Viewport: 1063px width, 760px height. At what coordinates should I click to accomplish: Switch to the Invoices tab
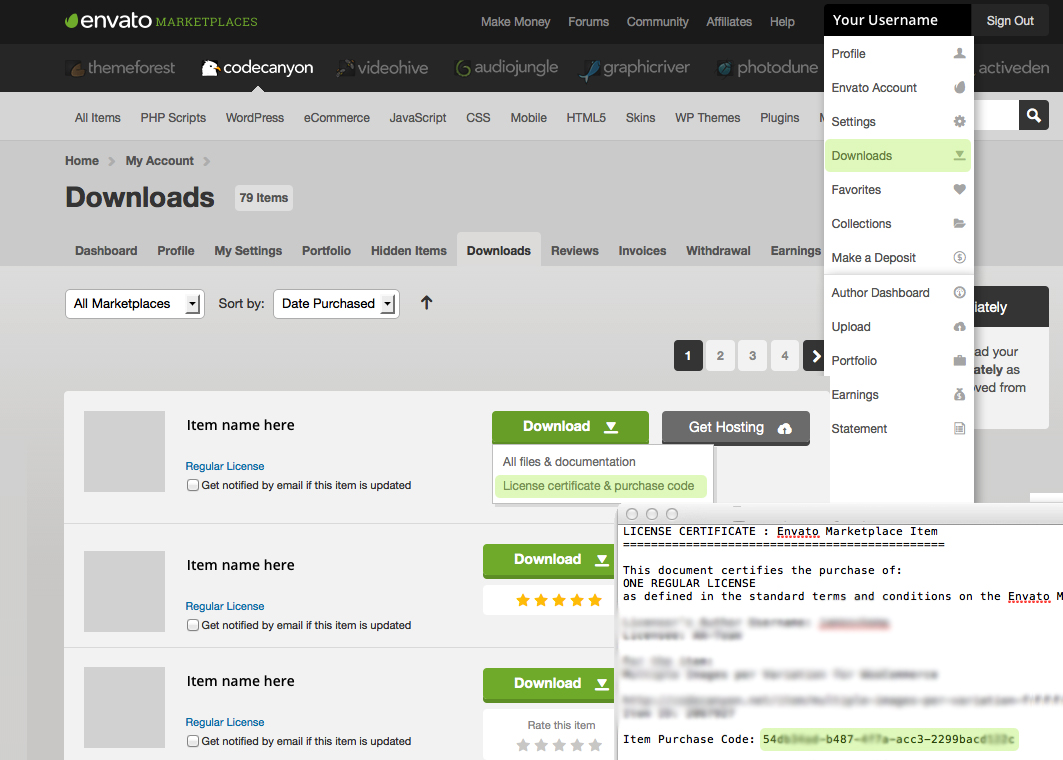[642, 251]
